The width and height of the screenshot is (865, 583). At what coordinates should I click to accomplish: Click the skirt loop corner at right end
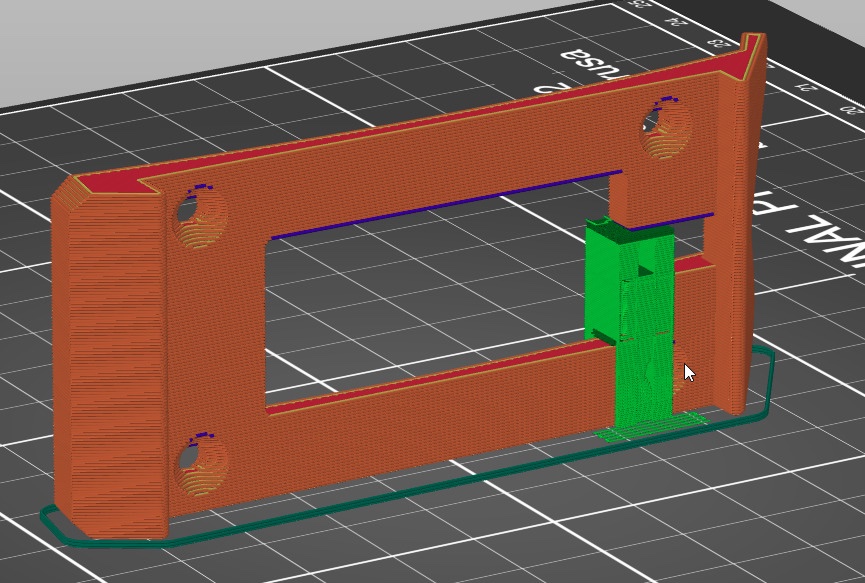[x=768, y=360]
